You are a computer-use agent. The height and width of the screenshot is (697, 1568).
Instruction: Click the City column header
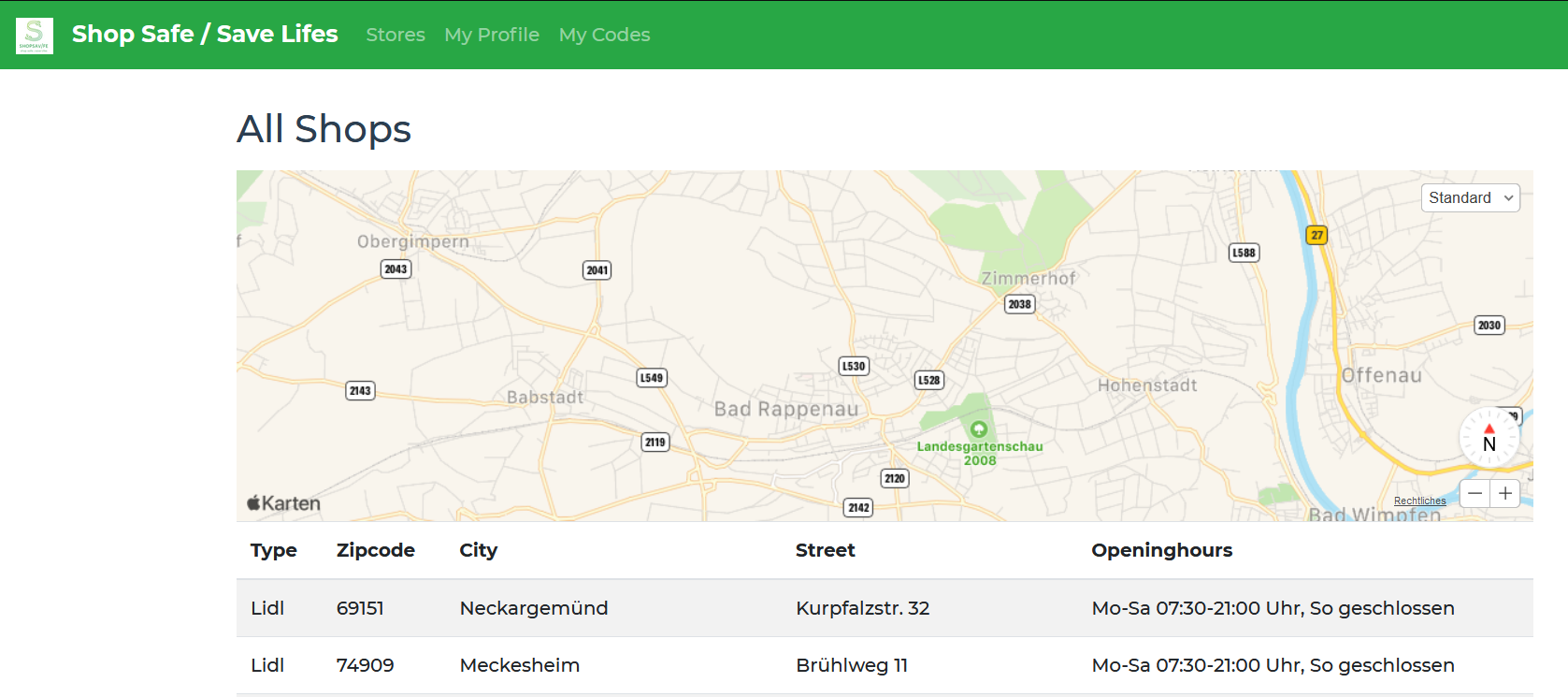coord(479,550)
